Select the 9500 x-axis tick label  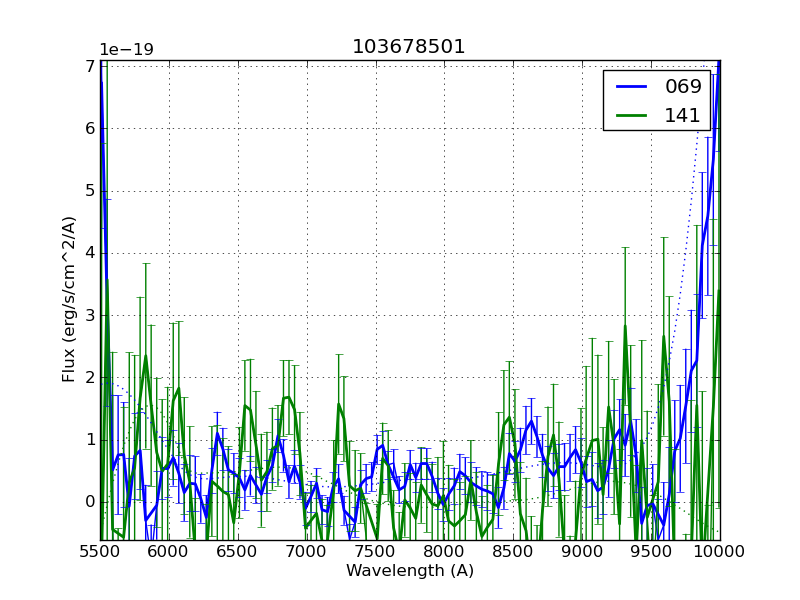click(x=651, y=552)
